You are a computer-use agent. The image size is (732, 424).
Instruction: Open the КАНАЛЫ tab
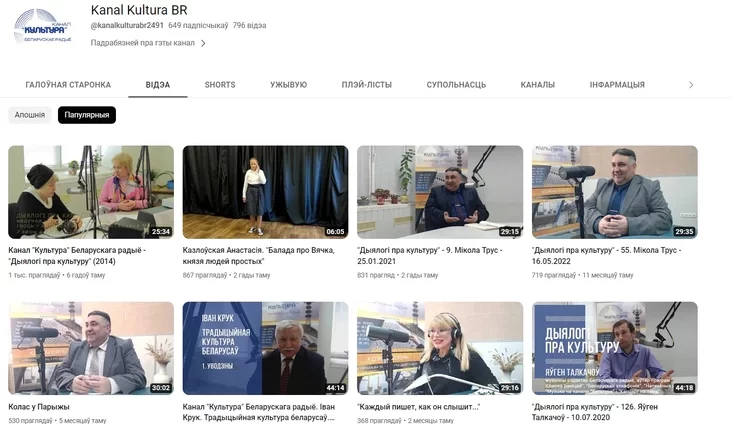pos(538,85)
